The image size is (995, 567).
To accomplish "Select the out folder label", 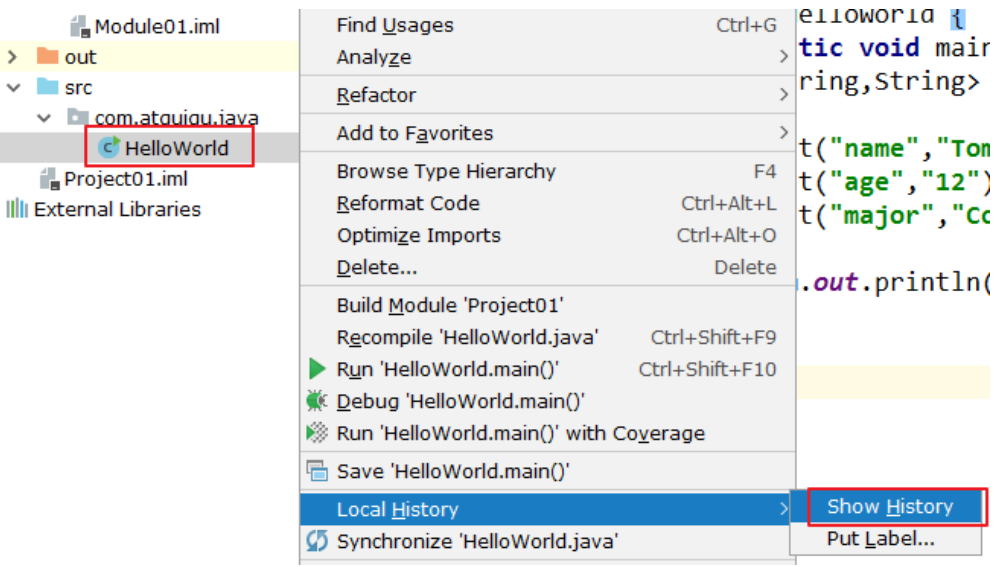I will pyautogui.click(x=80, y=57).
